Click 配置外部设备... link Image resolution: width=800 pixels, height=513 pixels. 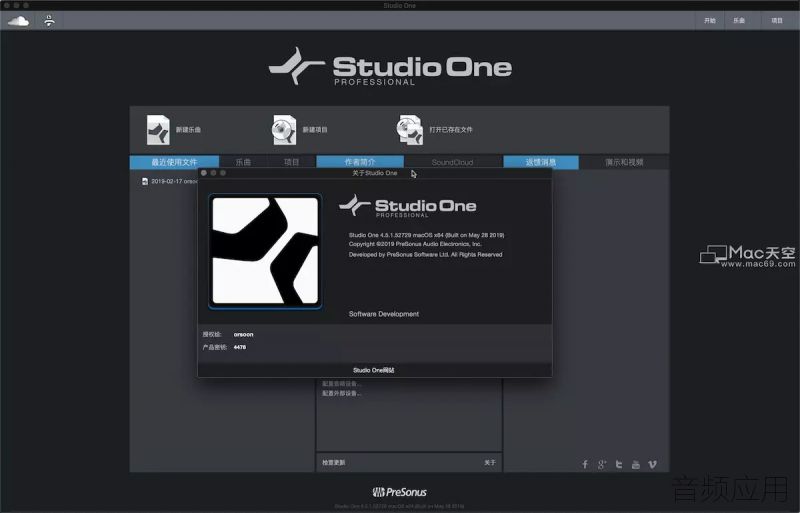coord(341,394)
